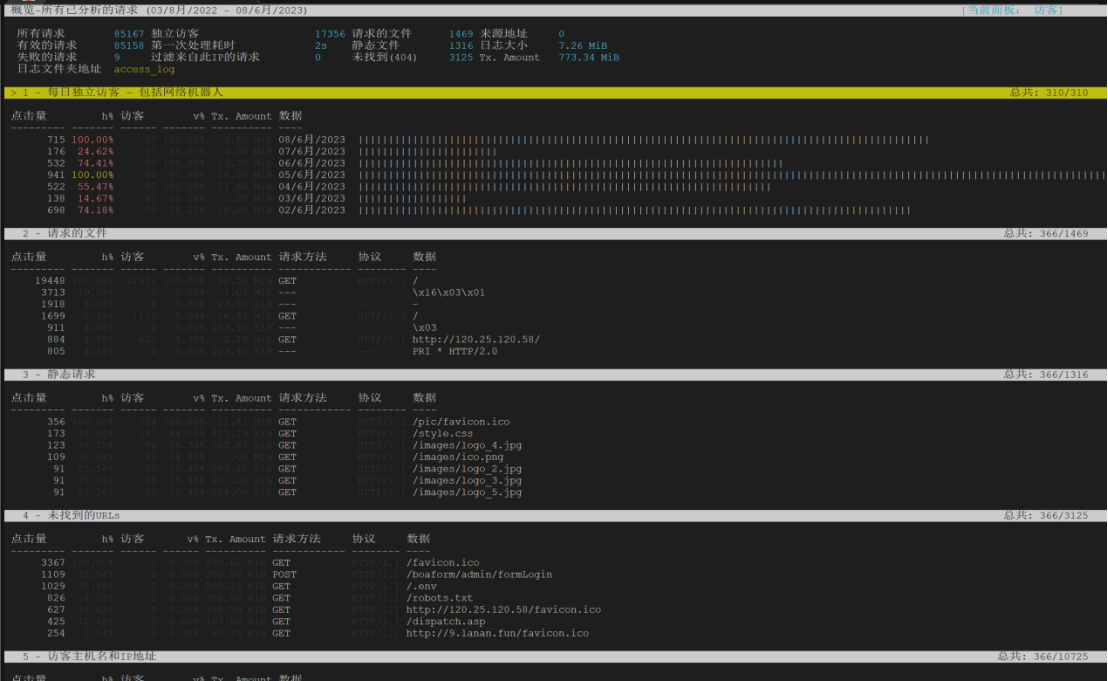Select the /images/logo_4.jpg static request
Viewport: 1108px width, 681px height.
click(285, 446)
